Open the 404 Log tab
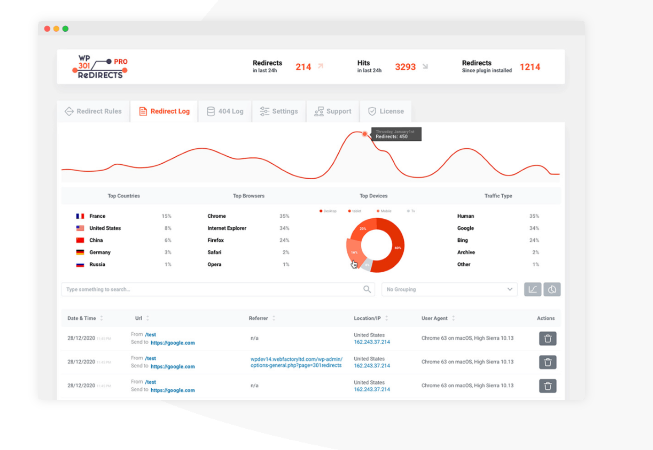Image resolution: width=653 pixels, height=450 pixels. [225, 111]
